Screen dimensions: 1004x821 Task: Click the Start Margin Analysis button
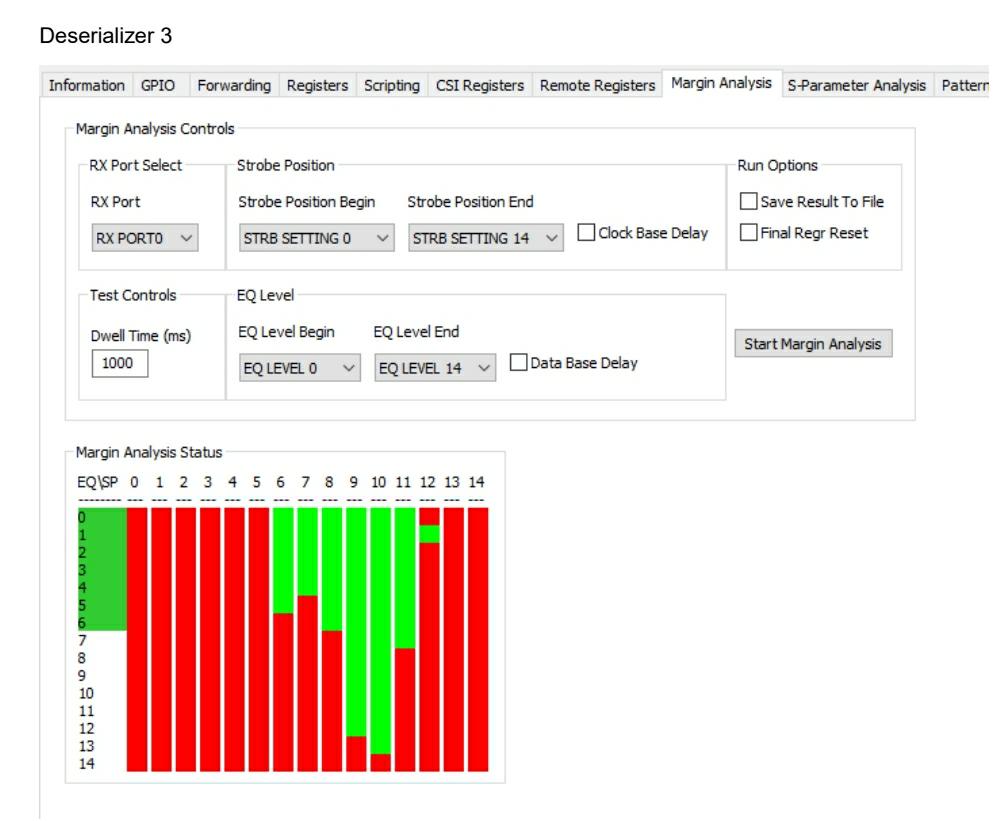813,344
